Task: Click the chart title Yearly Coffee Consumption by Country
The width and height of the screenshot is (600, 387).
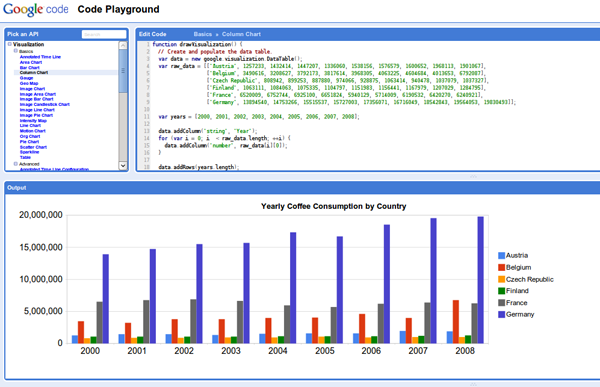Action: (333, 206)
